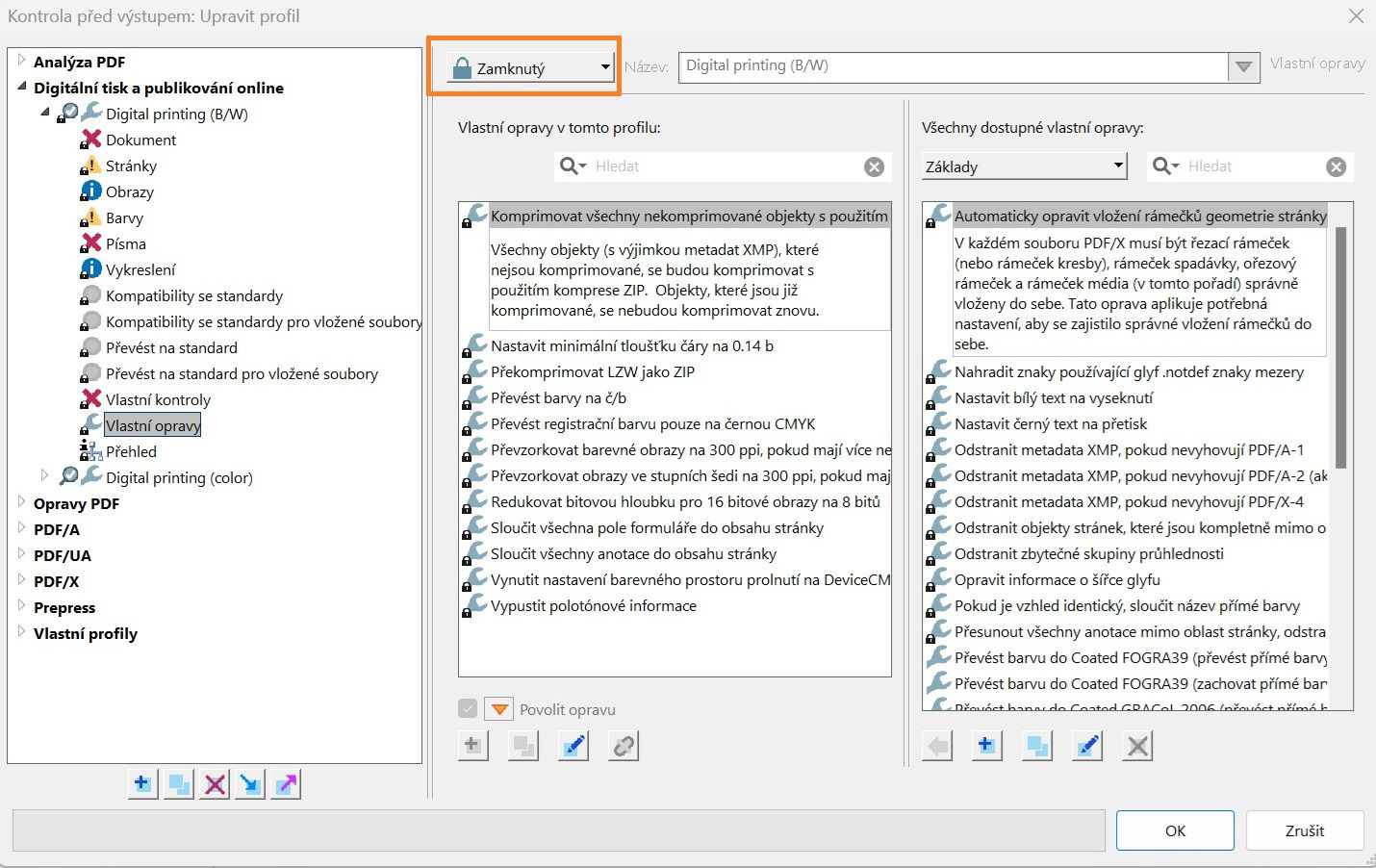Select the fix 'Odstranit zbytečné skupiny průhlednosti'
The height and width of the screenshot is (868, 1376).
[x=1089, y=553]
